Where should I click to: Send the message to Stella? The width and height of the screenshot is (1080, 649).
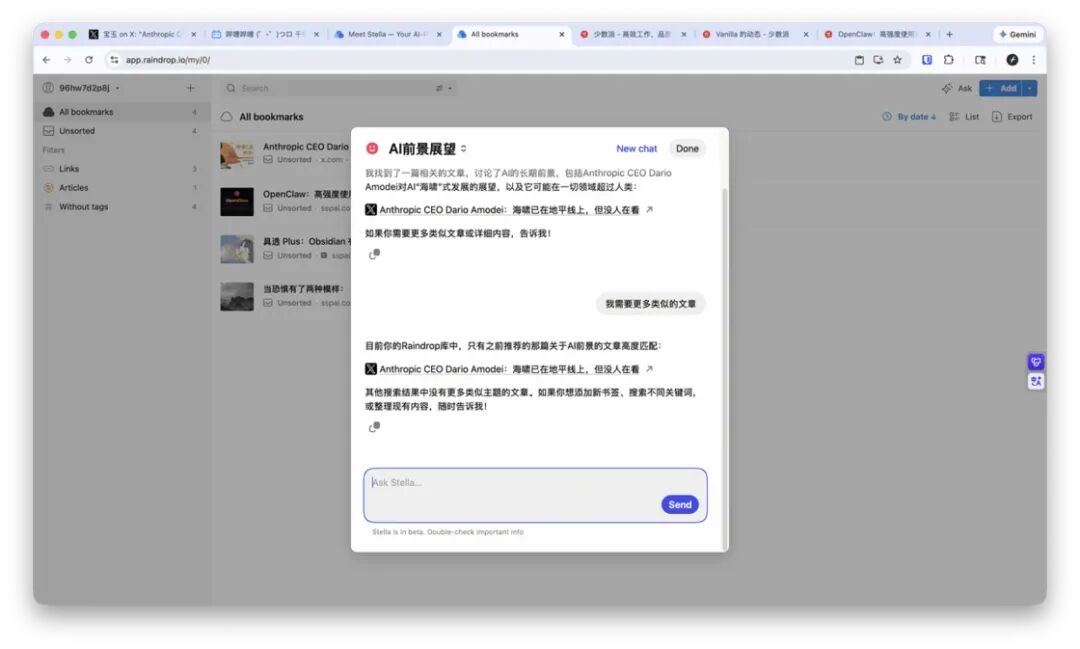680,504
